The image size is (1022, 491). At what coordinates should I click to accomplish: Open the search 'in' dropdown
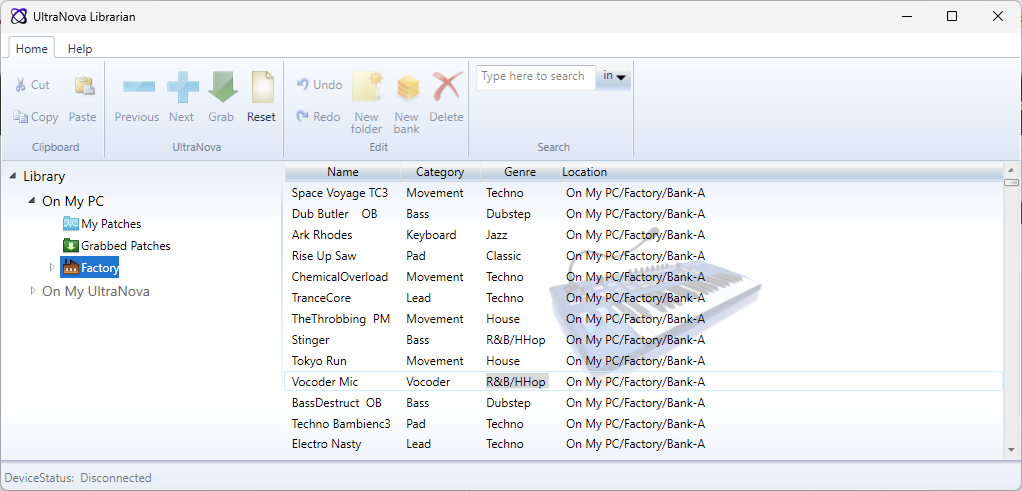[614, 77]
